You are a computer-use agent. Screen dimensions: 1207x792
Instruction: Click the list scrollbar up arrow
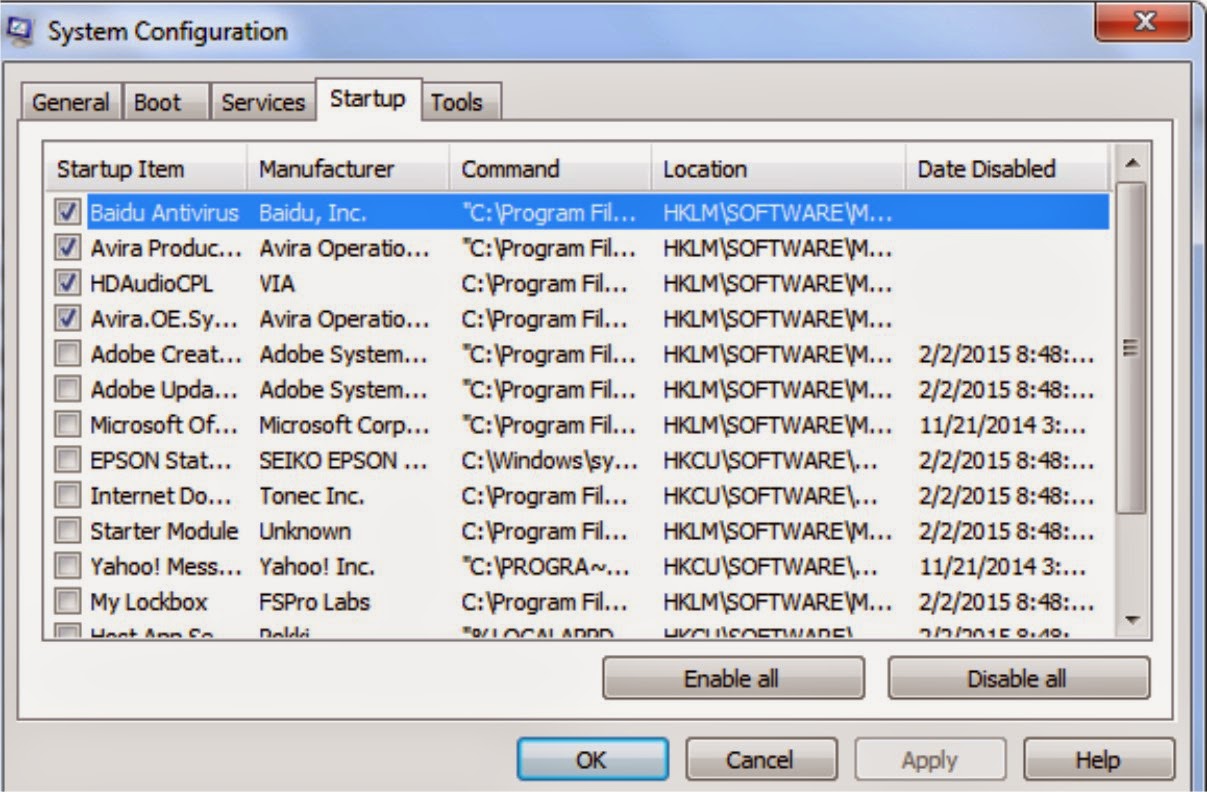tap(1131, 163)
